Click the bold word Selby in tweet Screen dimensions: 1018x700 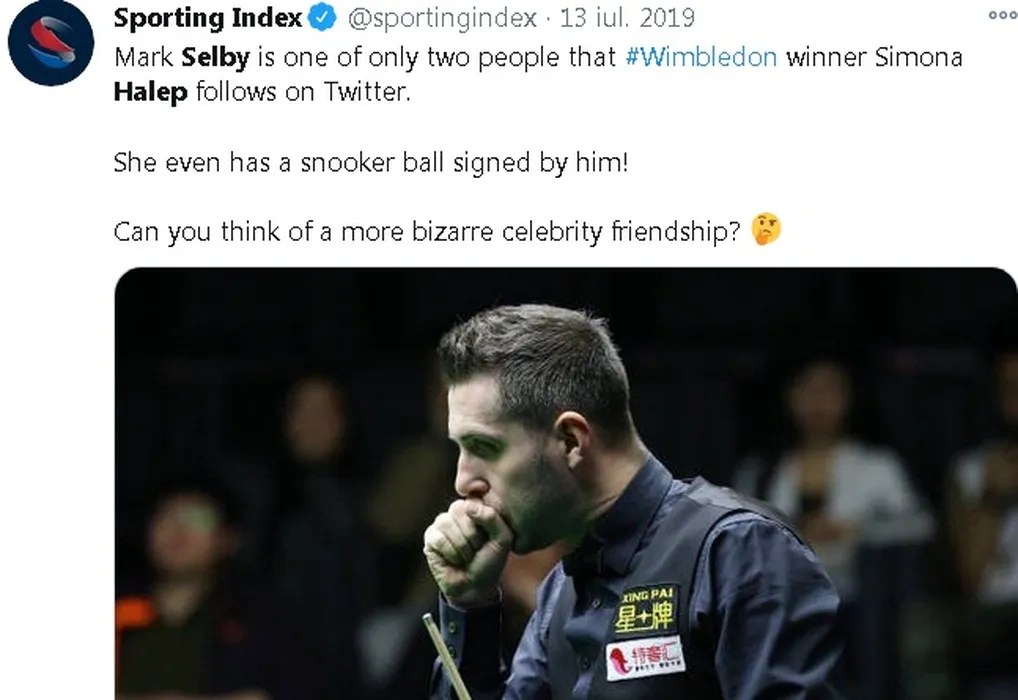[x=215, y=58]
